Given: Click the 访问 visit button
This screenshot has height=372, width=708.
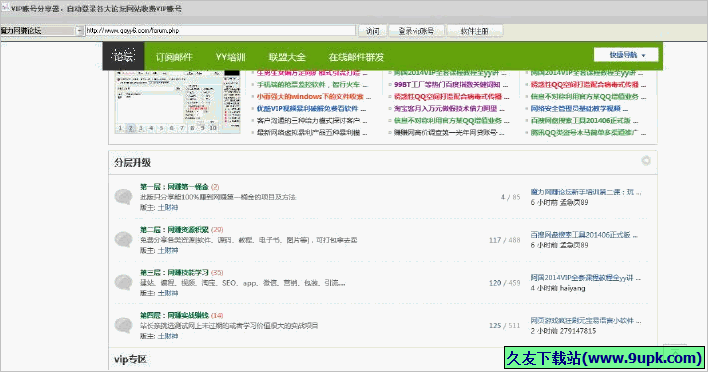Looking at the screenshot, I should coord(373,31).
